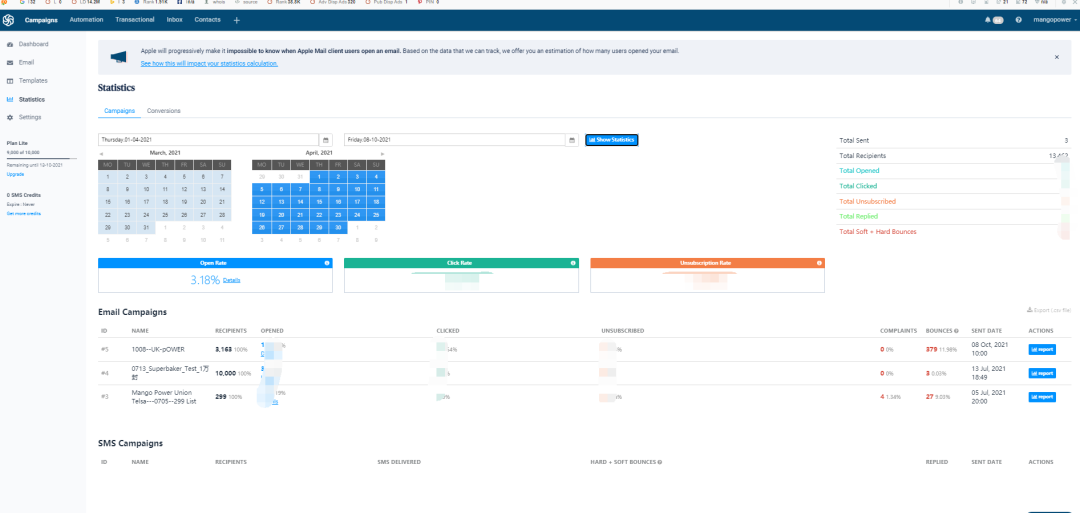Dismiss the Apple Mail notice banner
Image resolution: width=1080 pixels, height=513 pixels.
(1056, 57)
